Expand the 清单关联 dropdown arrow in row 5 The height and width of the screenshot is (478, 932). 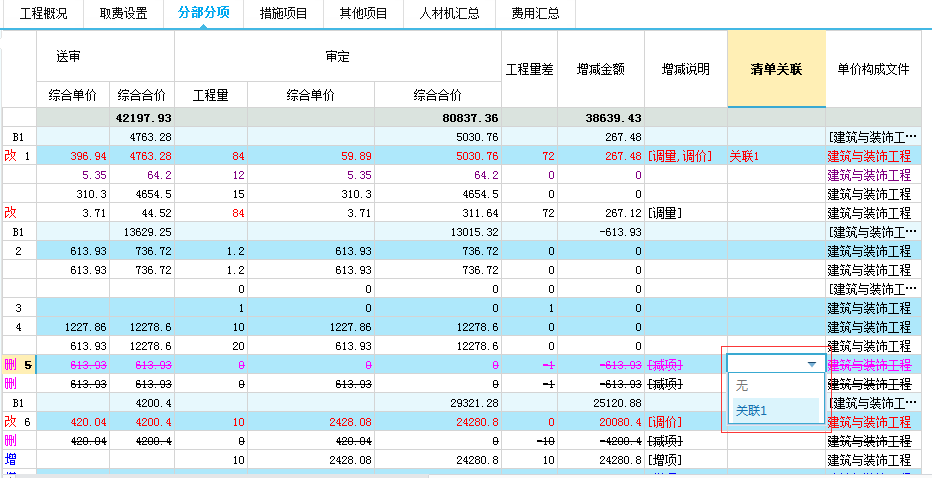coord(812,365)
